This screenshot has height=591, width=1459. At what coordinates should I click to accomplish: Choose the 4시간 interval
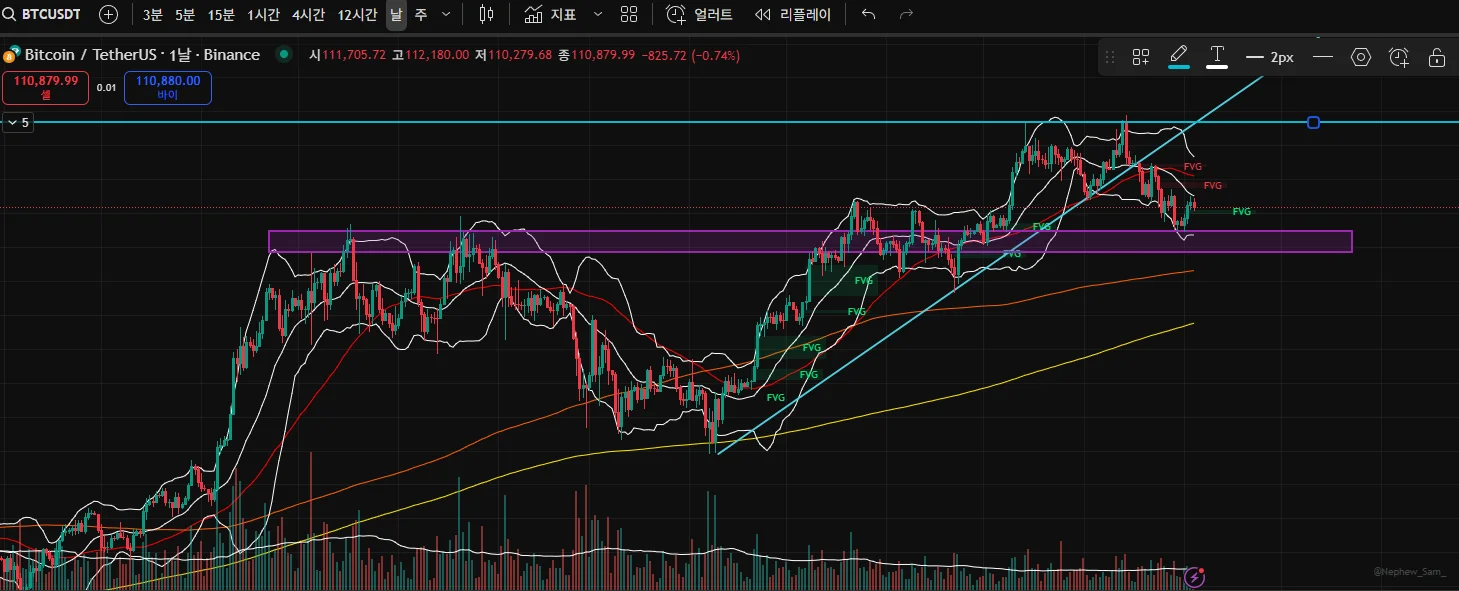[308, 15]
